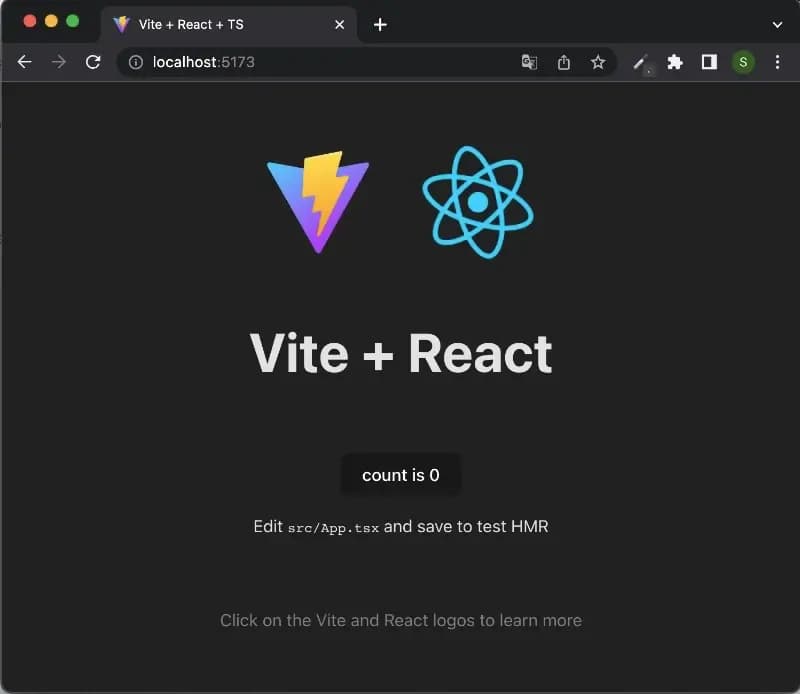Expand the tab search chevron
This screenshot has width=800, height=694.
coord(777,24)
